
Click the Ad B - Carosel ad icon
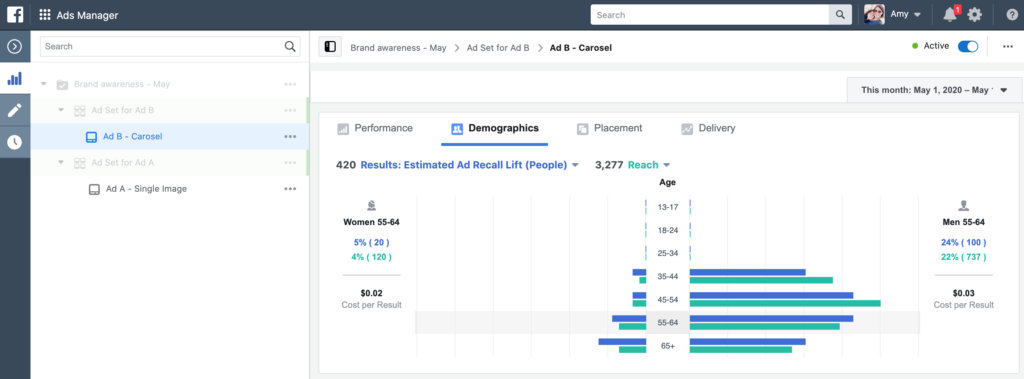tap(91, 137)
